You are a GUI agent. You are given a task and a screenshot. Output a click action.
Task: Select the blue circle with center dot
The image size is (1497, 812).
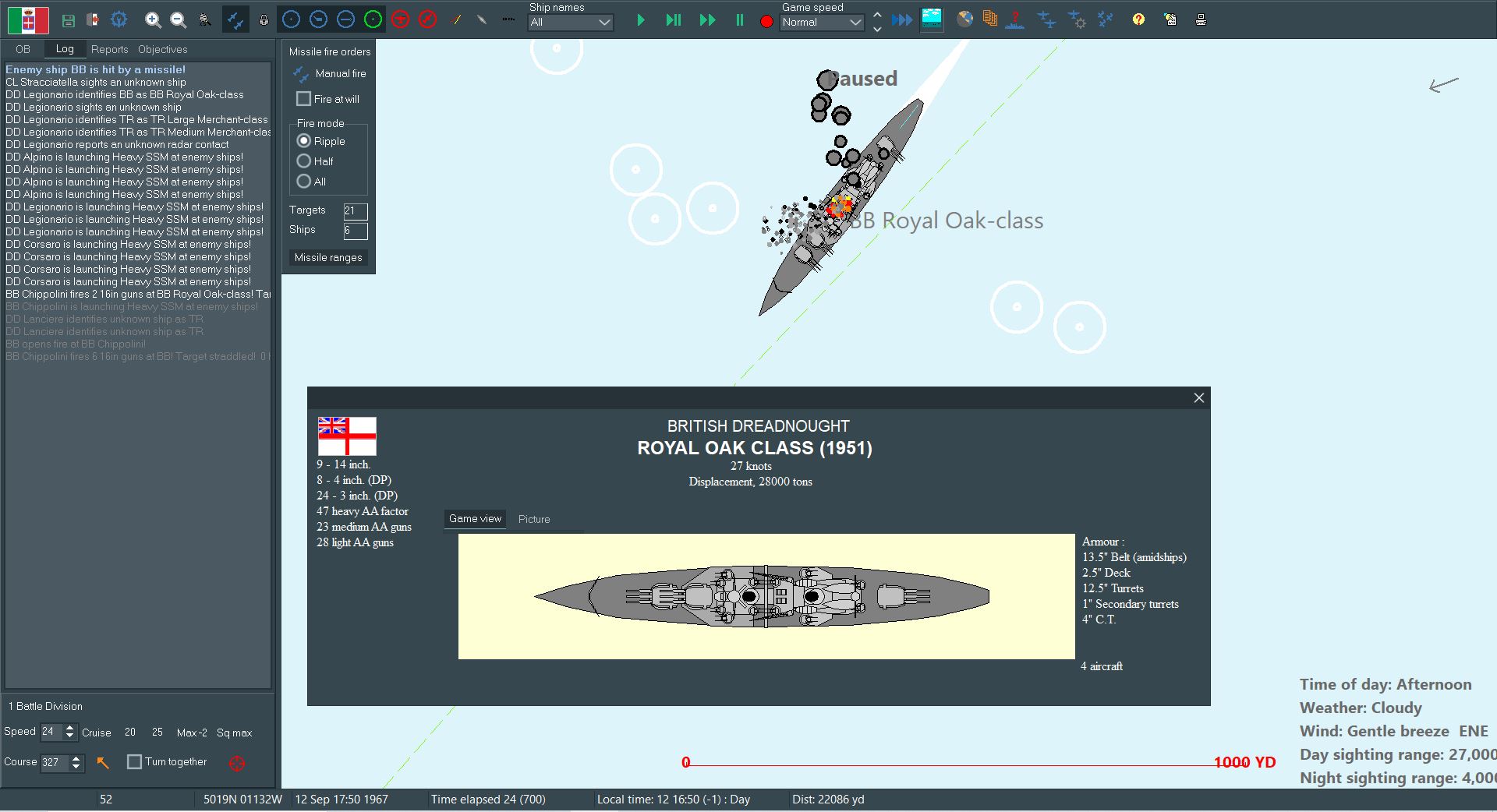(291, 20)
